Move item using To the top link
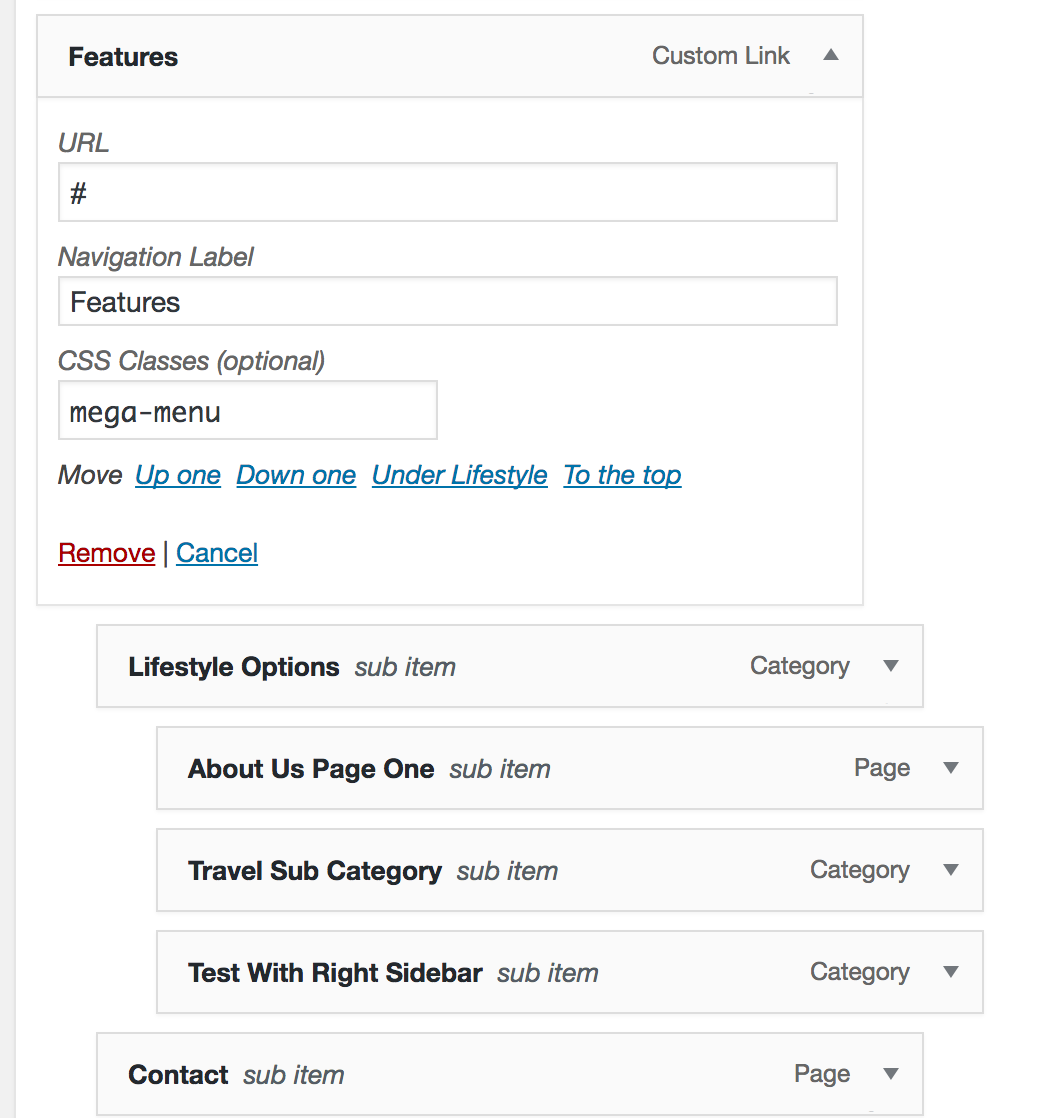 622,475
